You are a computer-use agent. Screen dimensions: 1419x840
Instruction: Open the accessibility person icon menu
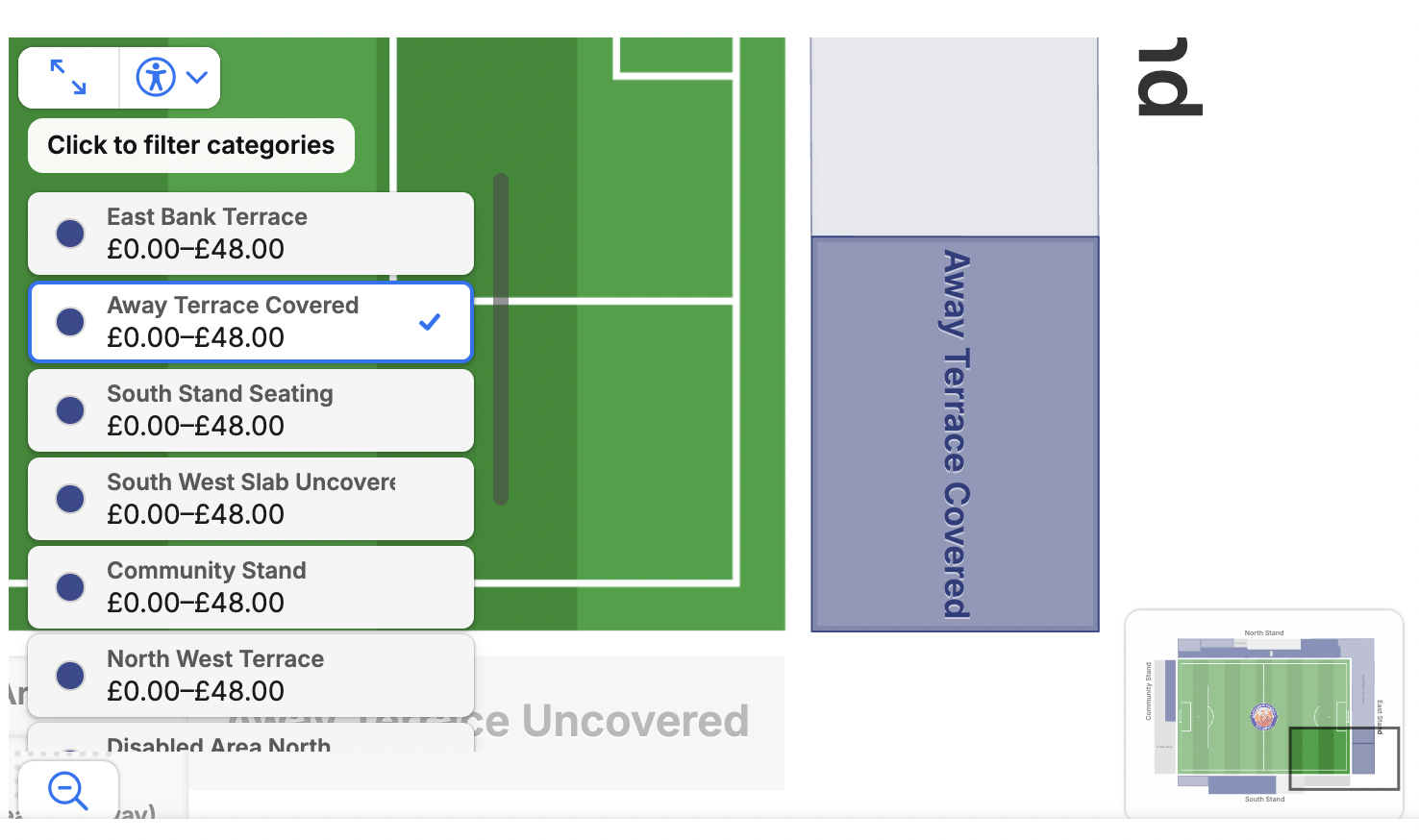coord(156,77)
